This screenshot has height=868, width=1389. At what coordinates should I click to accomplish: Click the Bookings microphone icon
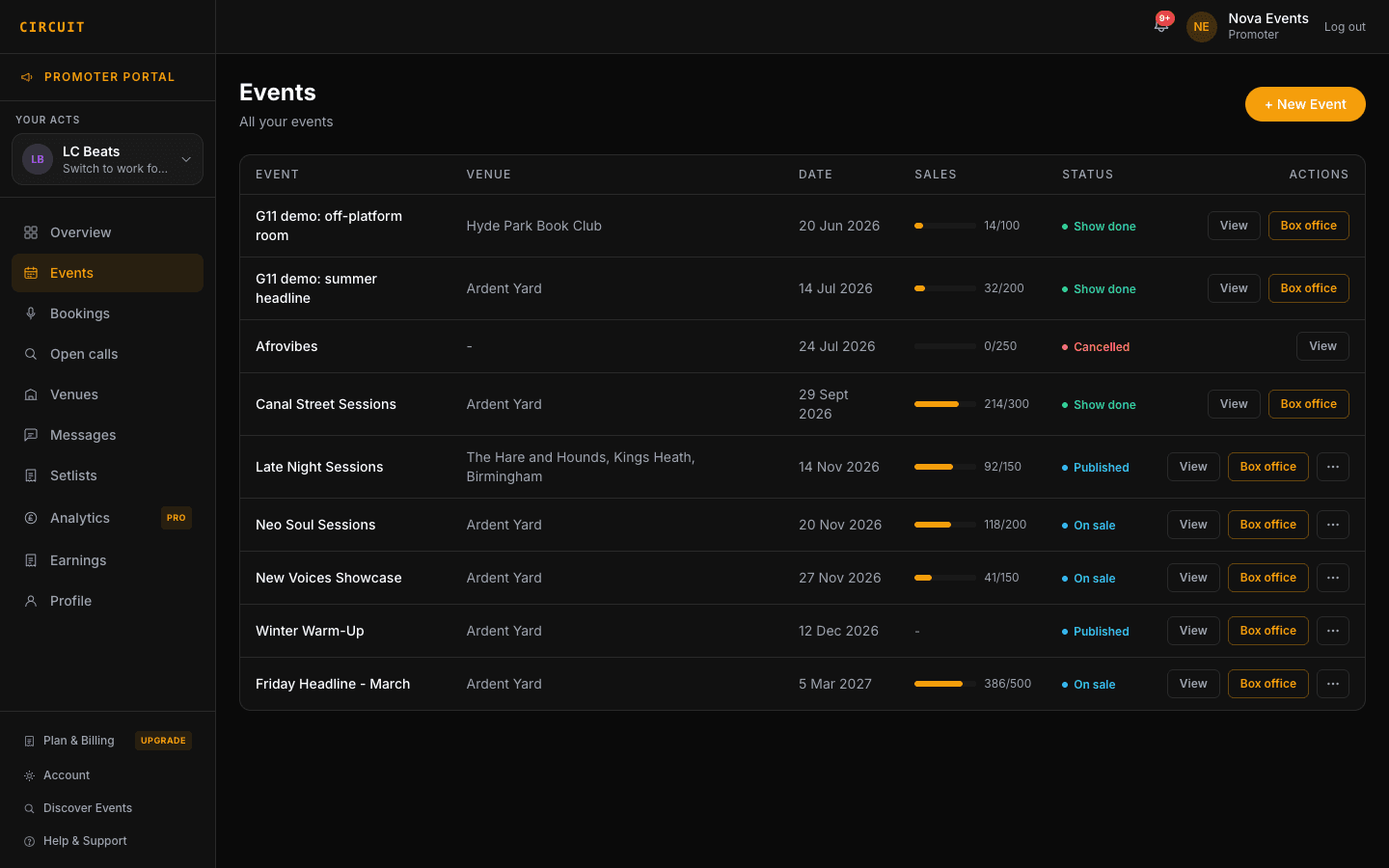(x=31, y=313)
